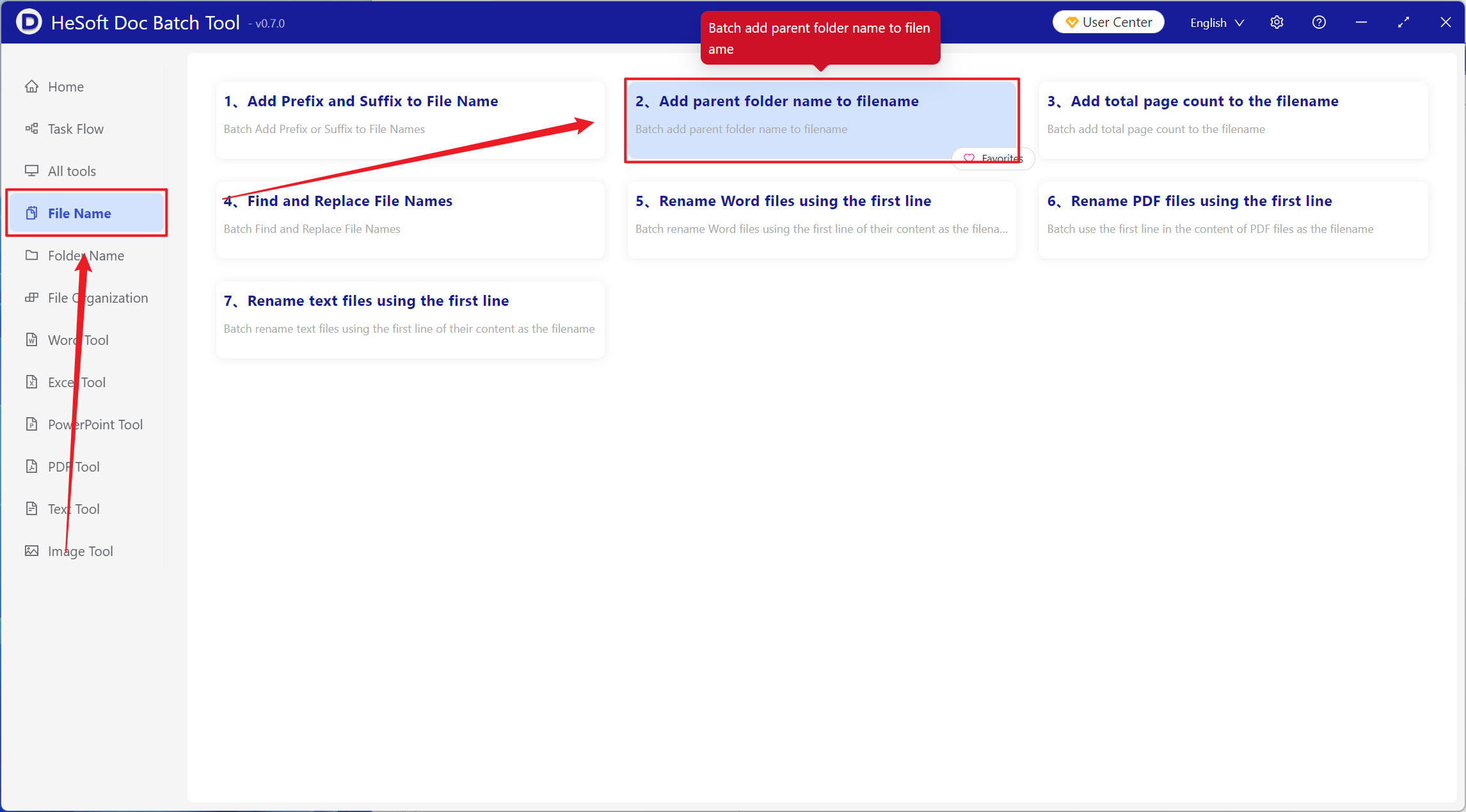Open the Folder Name menu item
This screenshot has height=812, width=1466.
pos(86,255)
